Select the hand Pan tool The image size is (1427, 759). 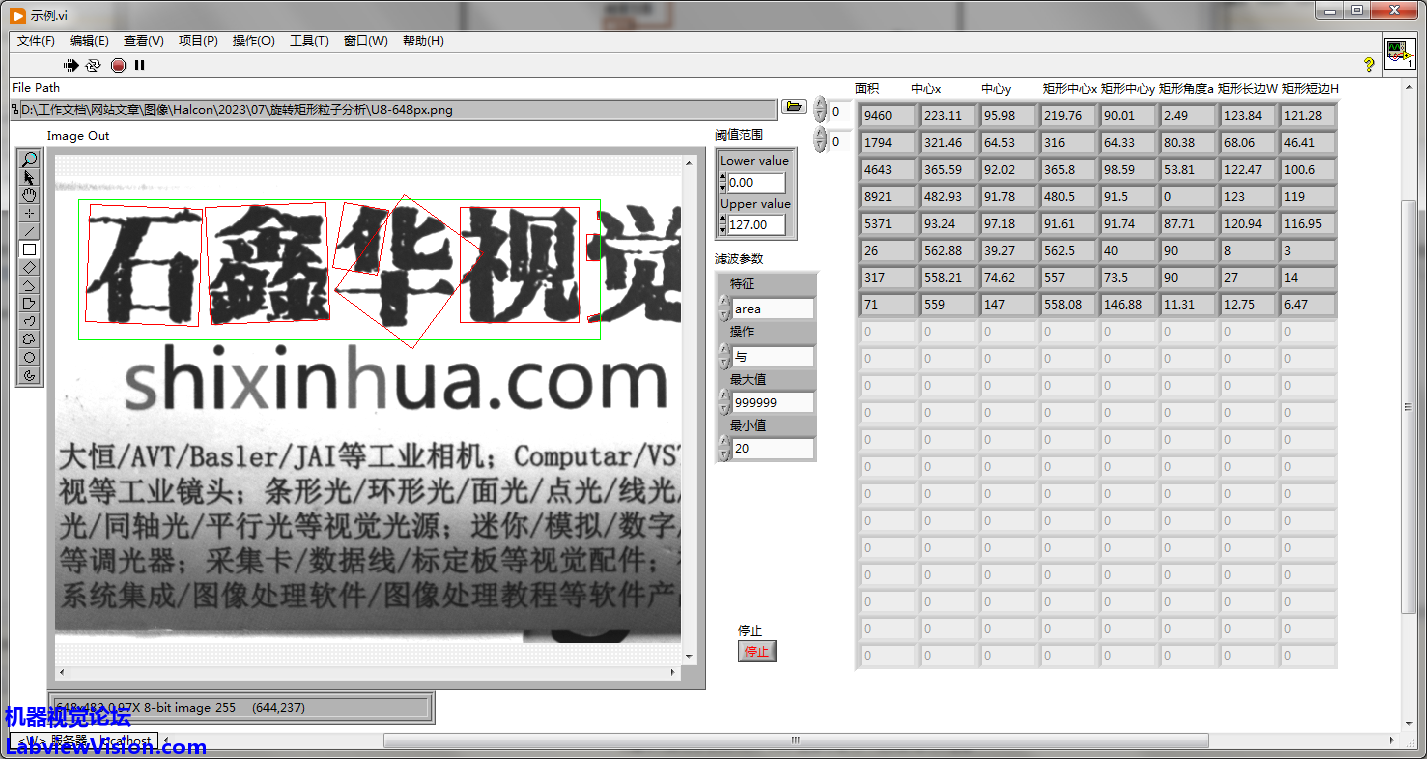[x=30, y=195]
